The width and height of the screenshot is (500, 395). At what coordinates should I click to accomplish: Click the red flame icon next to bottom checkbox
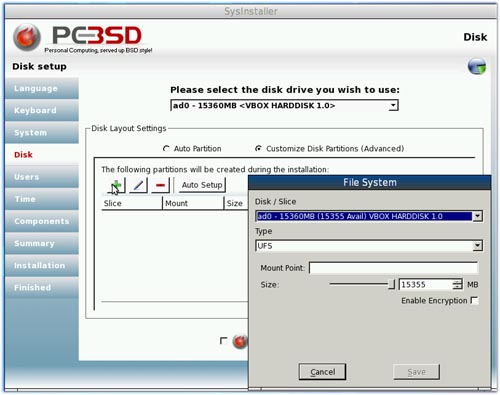coord(240,341)
